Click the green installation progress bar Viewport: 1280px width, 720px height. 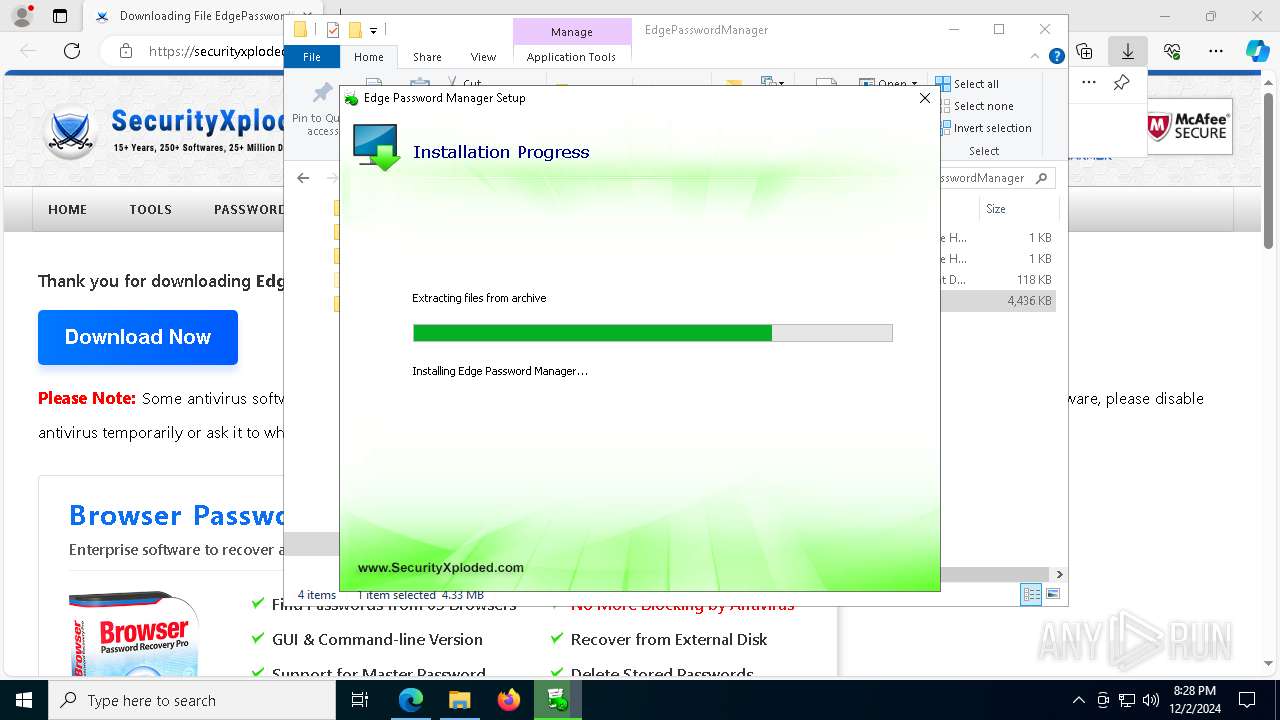(x=652, y=333)
